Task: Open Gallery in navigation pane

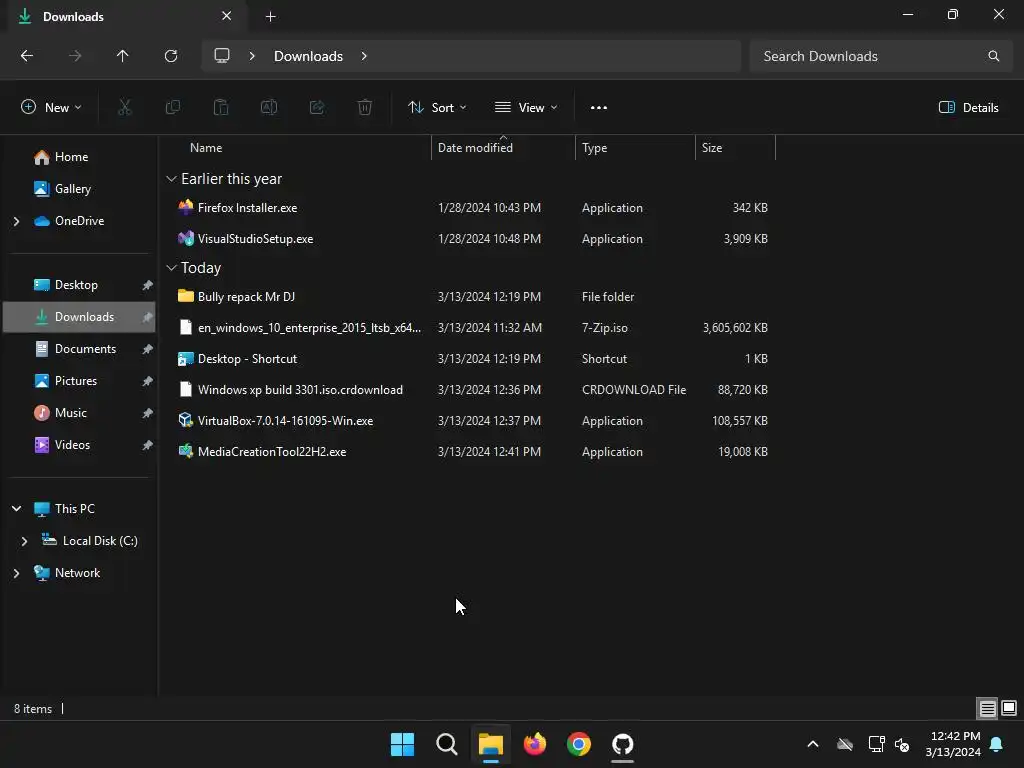Action: pos(72,189)
